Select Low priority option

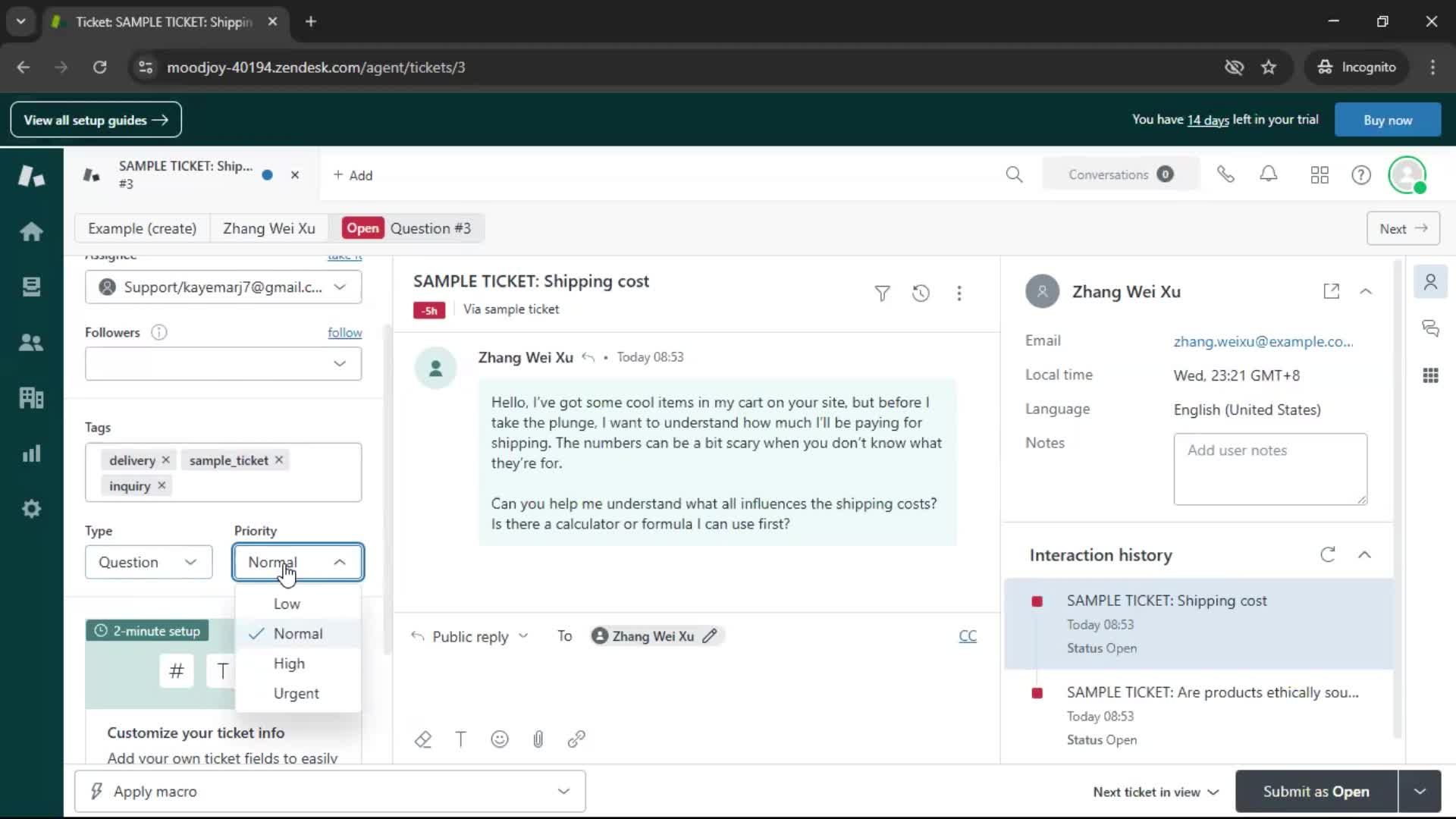298,604
